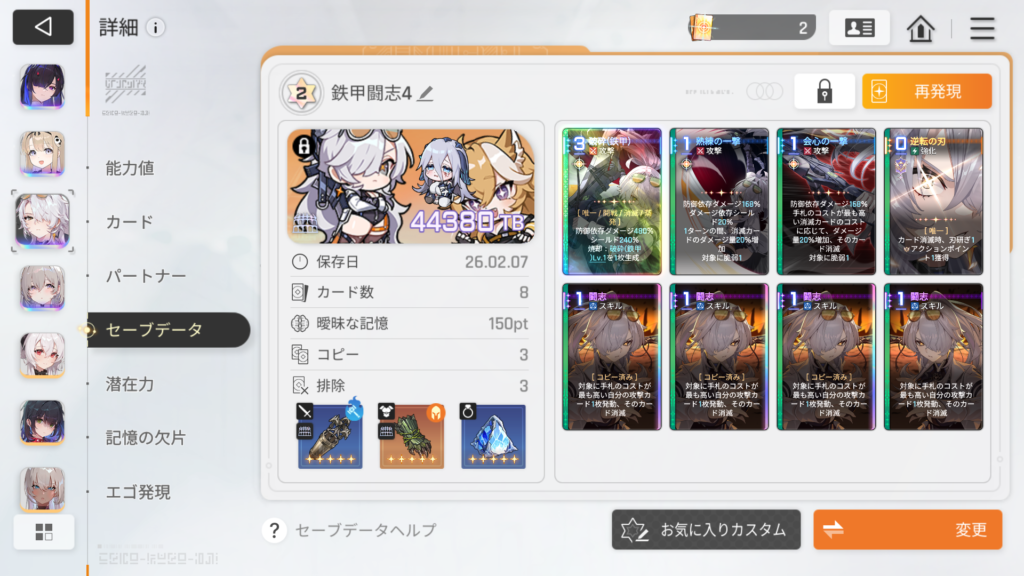Open the character grid view icon
Viewport: 1024px width, 576px height.
(x=44, y=532)
